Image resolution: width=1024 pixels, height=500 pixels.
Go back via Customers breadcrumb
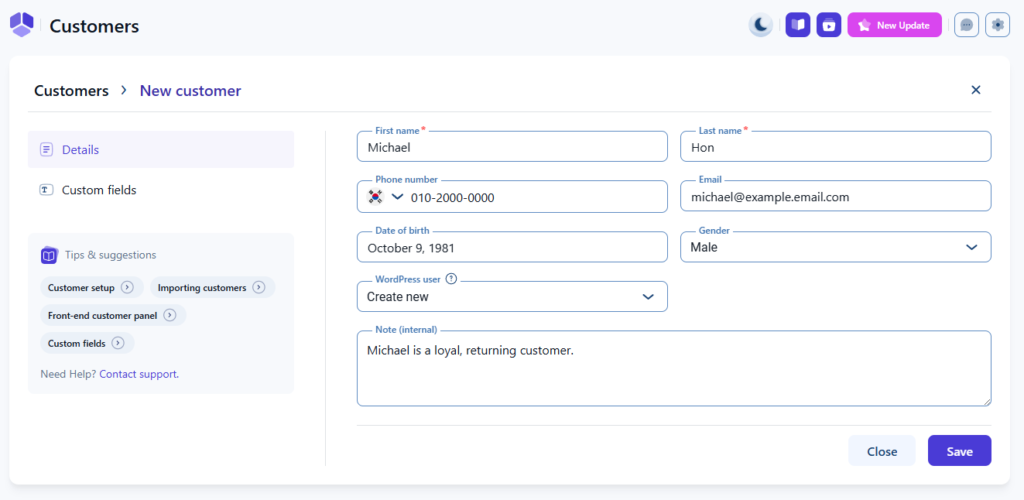[x=71, y=91]
